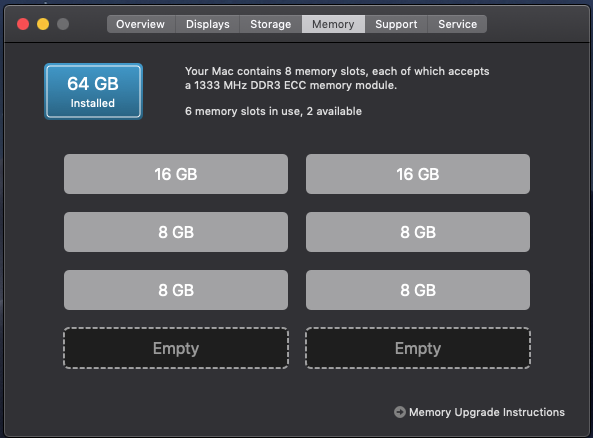593x438 pixels.
Task: Switch to the Overview tab
Action: [140, 24]
